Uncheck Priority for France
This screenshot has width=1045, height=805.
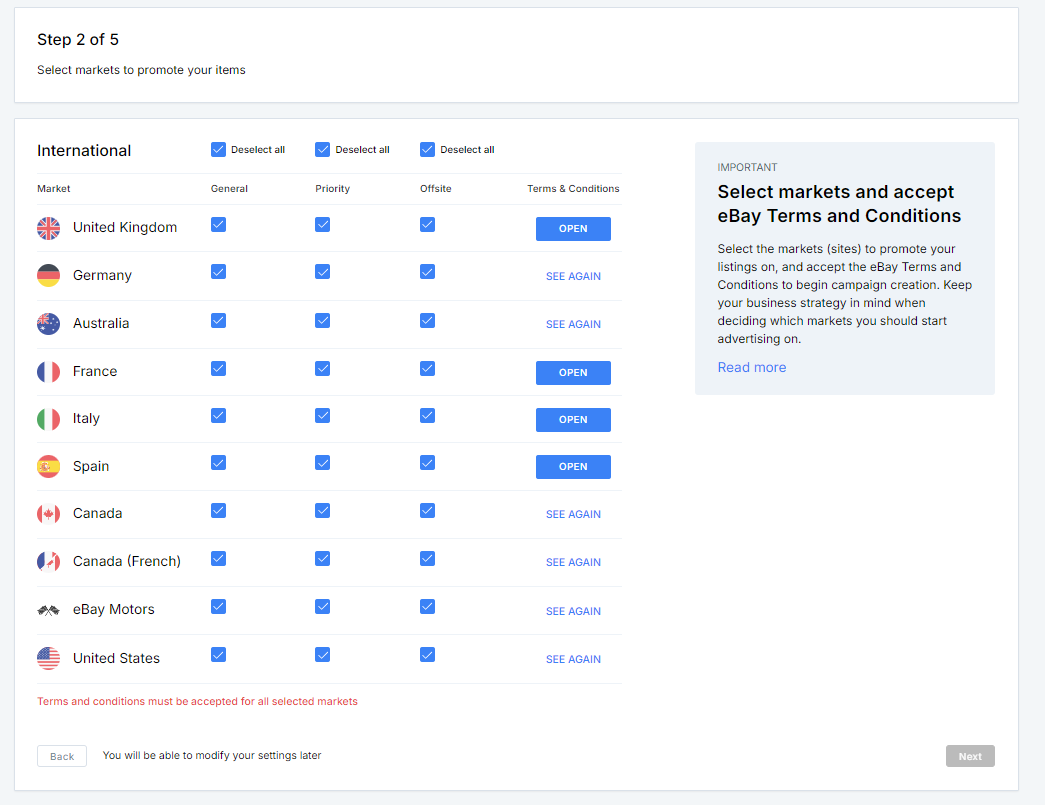tap(323, 369)
